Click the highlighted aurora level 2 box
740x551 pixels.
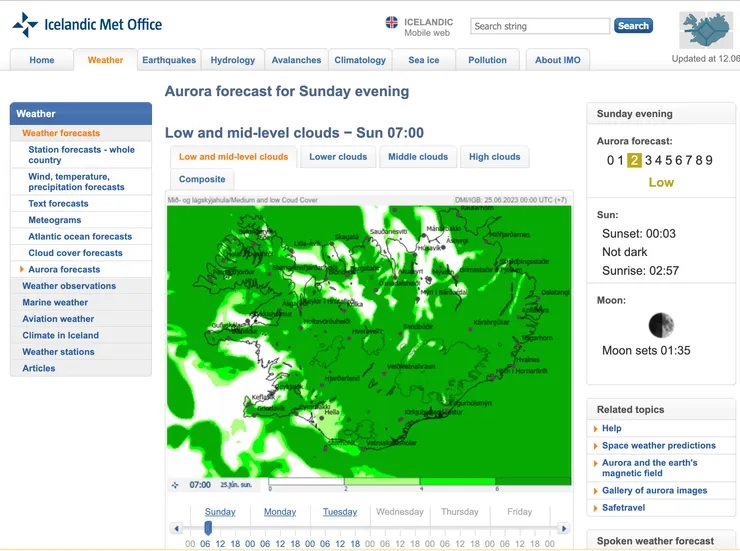tap(634, 160)
